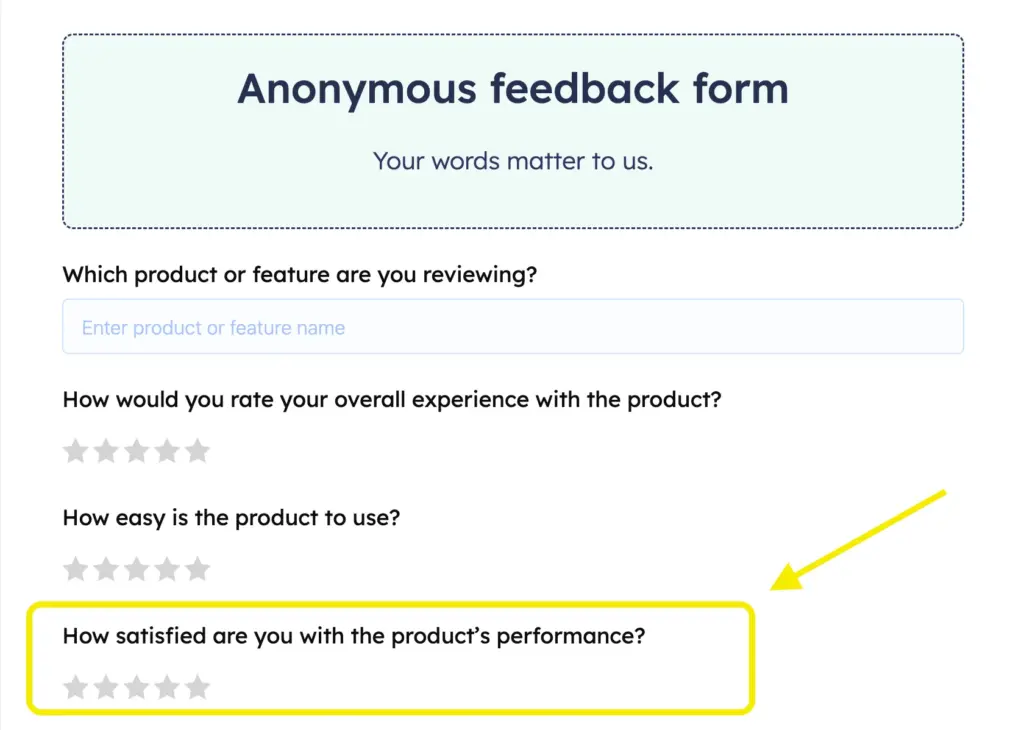Rate overall experience three stars

pos(136,451)
